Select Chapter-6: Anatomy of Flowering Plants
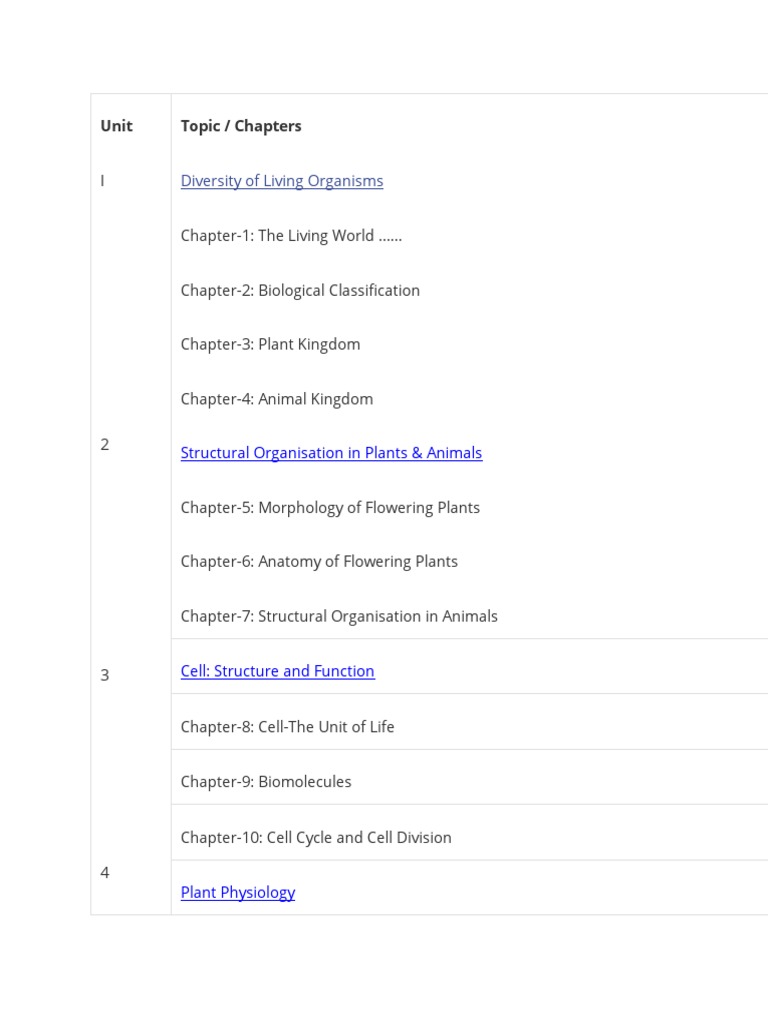 tap(319, 561)
